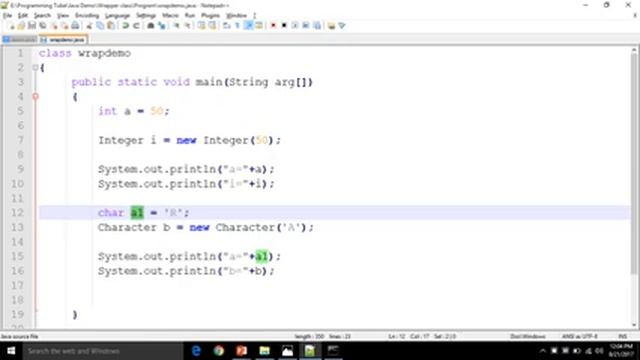
Task: Click the Start Recording macro icon
Action: tap(273, 26)
